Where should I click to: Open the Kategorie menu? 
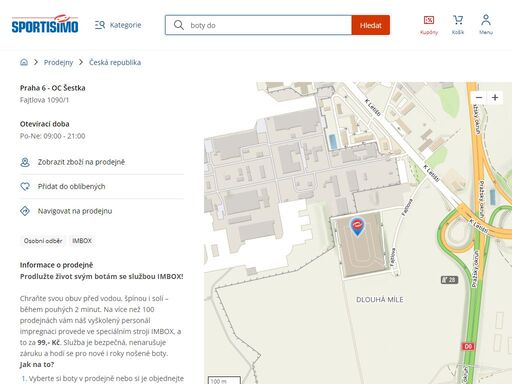[118, 25]
